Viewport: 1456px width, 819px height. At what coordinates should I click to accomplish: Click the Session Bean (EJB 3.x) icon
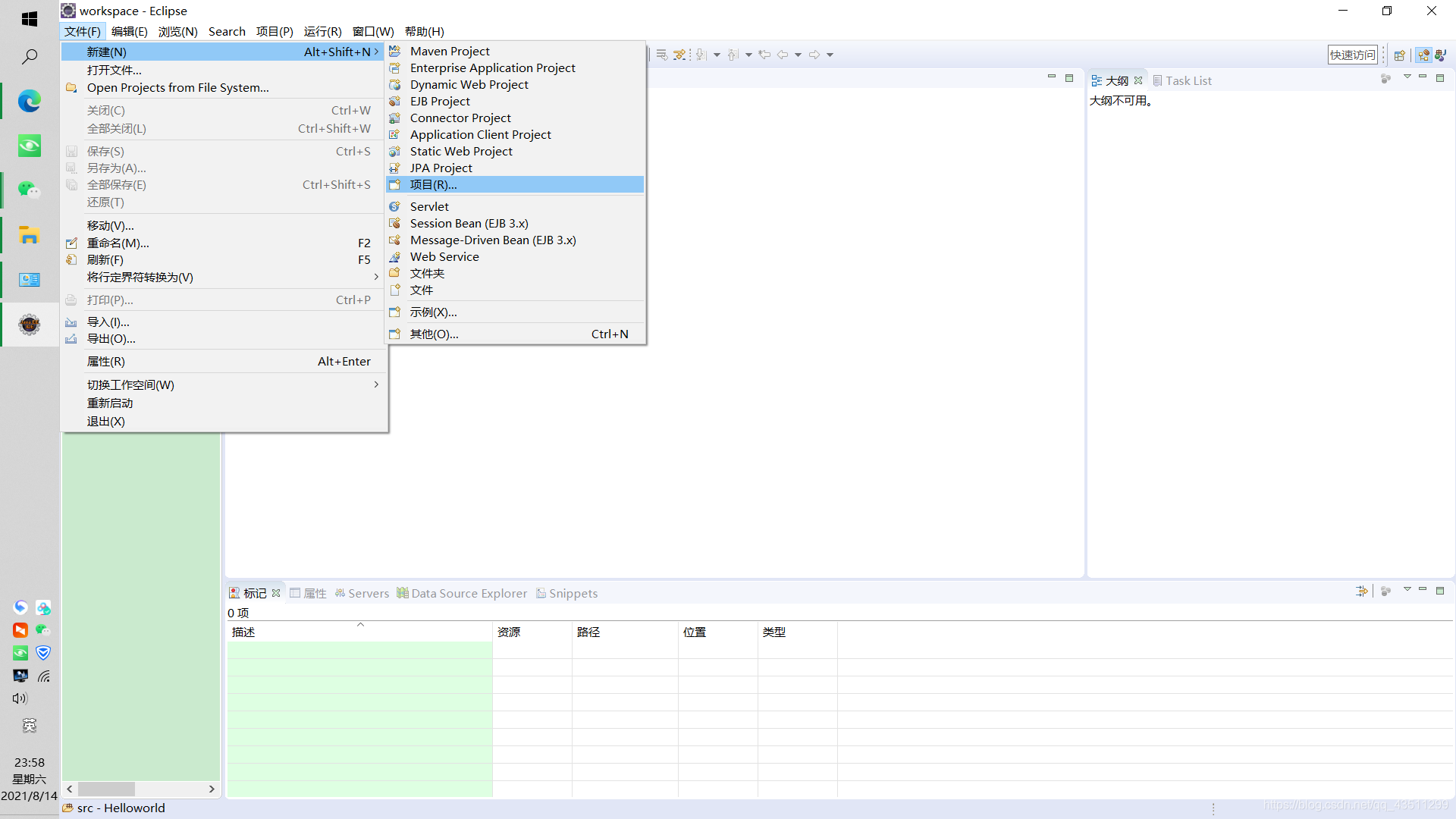point(394,223)
